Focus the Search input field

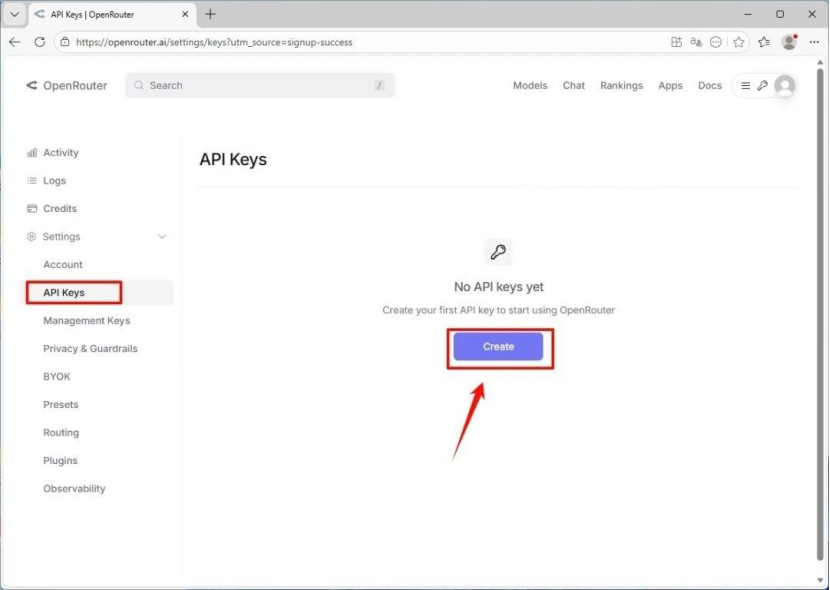tap(260, 85)
